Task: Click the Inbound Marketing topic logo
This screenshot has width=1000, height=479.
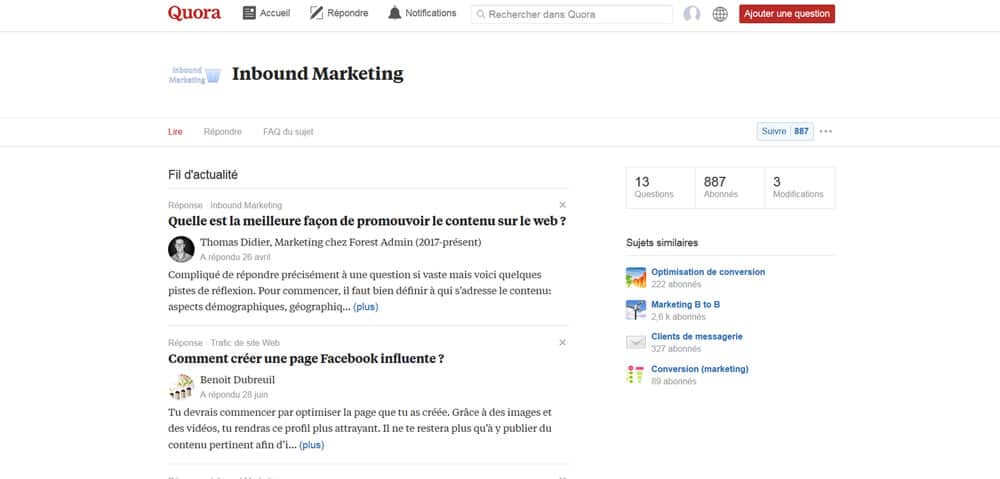Action: tap(195, 75)
